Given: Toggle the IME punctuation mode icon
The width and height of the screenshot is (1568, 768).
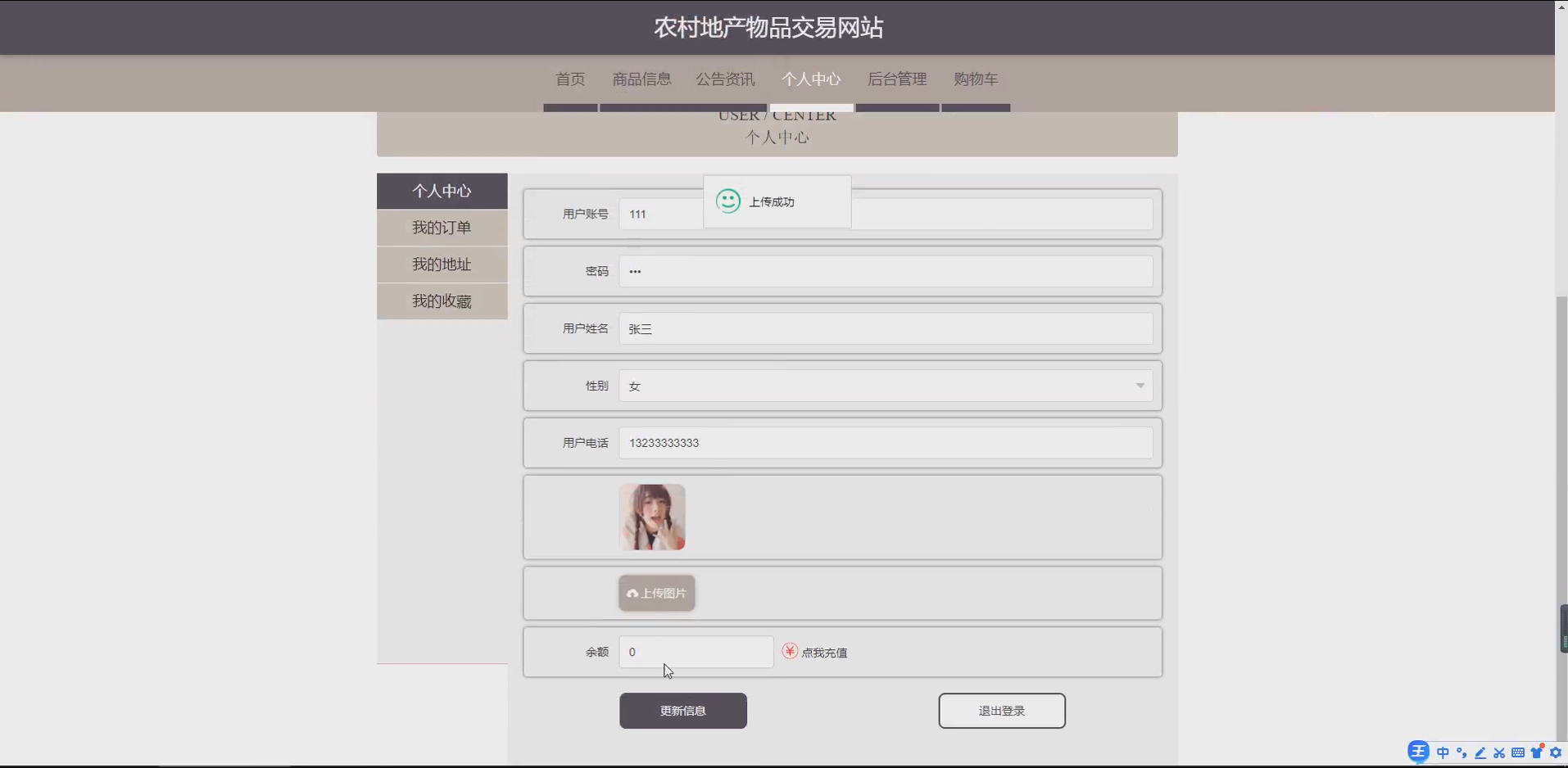Looking at the screenshot, I should click(x=1462, y=752).
